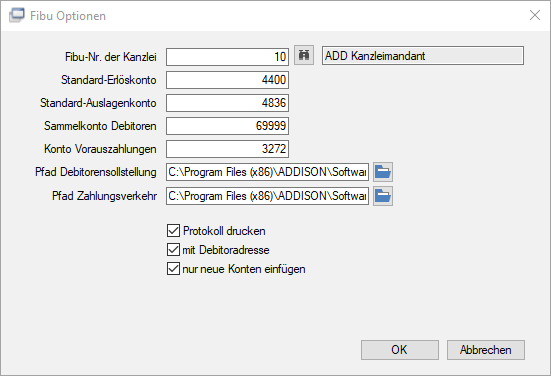The height and width of the screenshot is (376, 551).
Task: Focus the Konto Vorauszahlungen field
Action: click(x=227, y=149)
